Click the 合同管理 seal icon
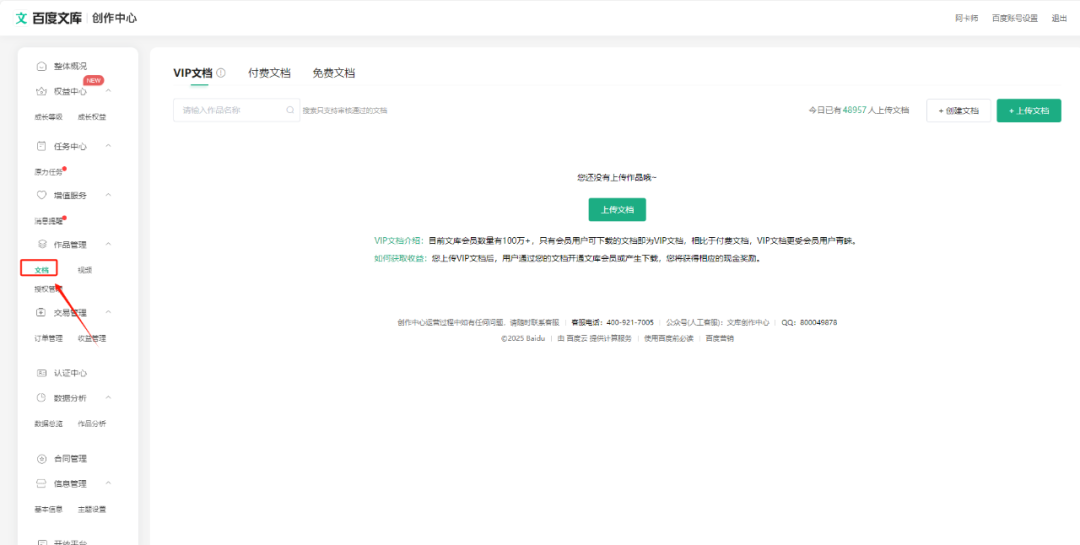The image size is (1080, 545). point(41,458)
